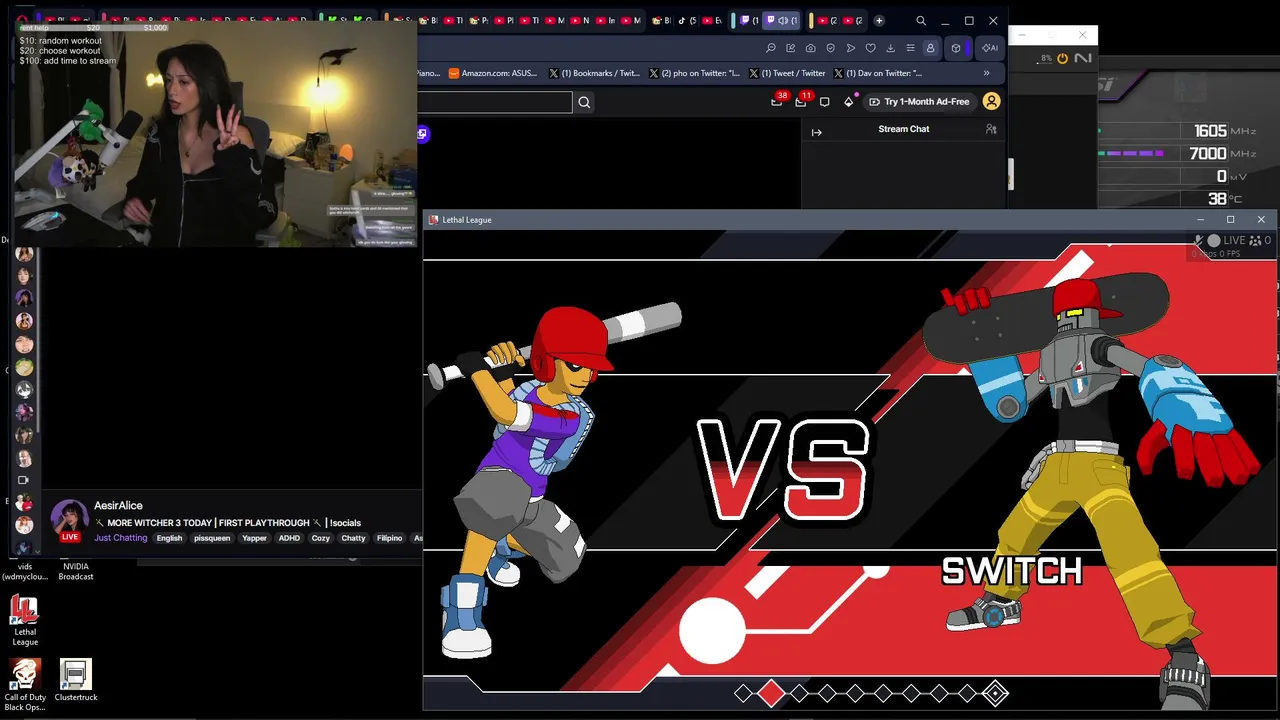Click the browser snapshot camera icon
1280x720 pixels.
810,48
